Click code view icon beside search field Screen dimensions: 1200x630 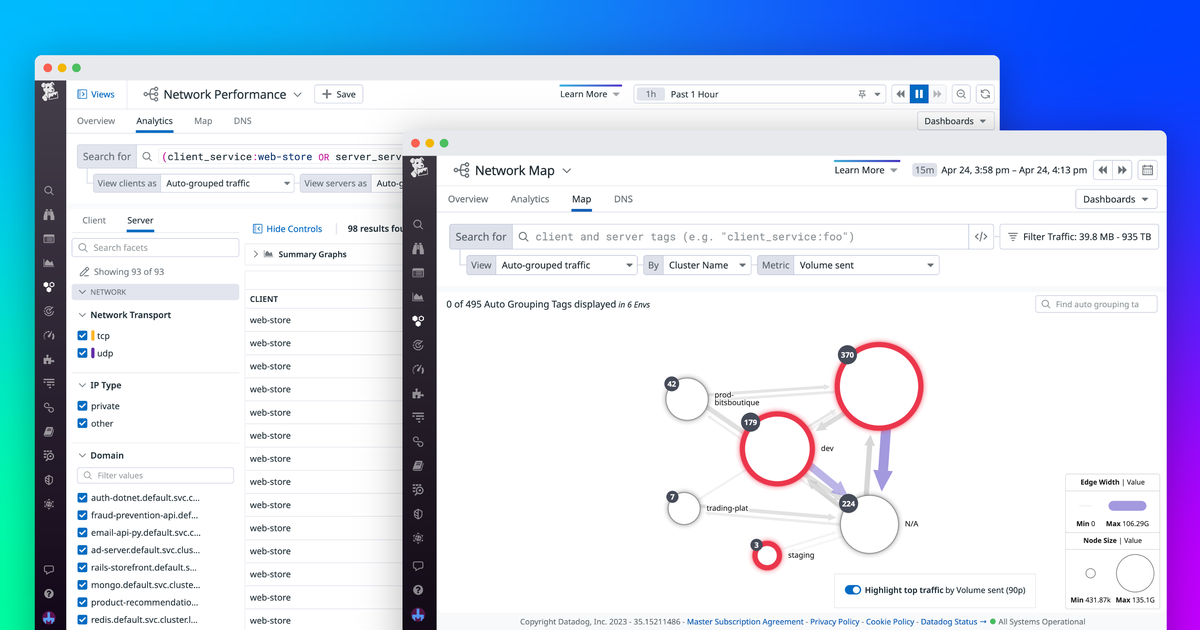tap(981, 237)
